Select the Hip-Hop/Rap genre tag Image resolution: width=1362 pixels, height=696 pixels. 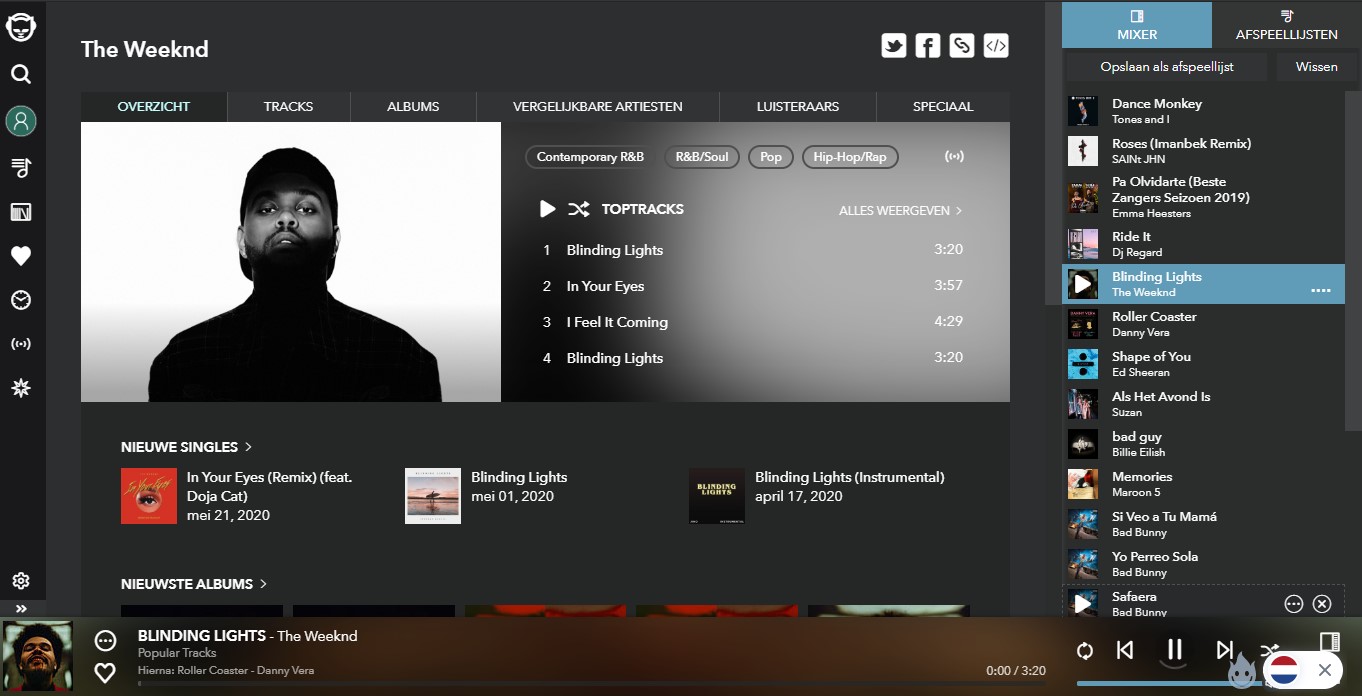click(x=850, y=157)
